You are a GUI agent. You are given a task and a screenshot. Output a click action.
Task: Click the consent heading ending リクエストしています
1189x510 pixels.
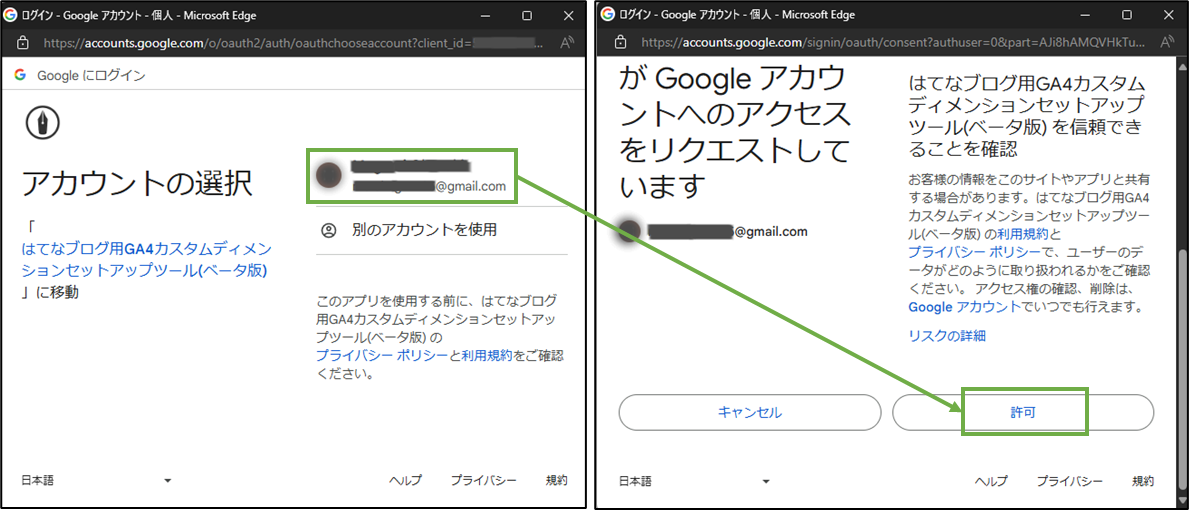[x=734, y=130]
